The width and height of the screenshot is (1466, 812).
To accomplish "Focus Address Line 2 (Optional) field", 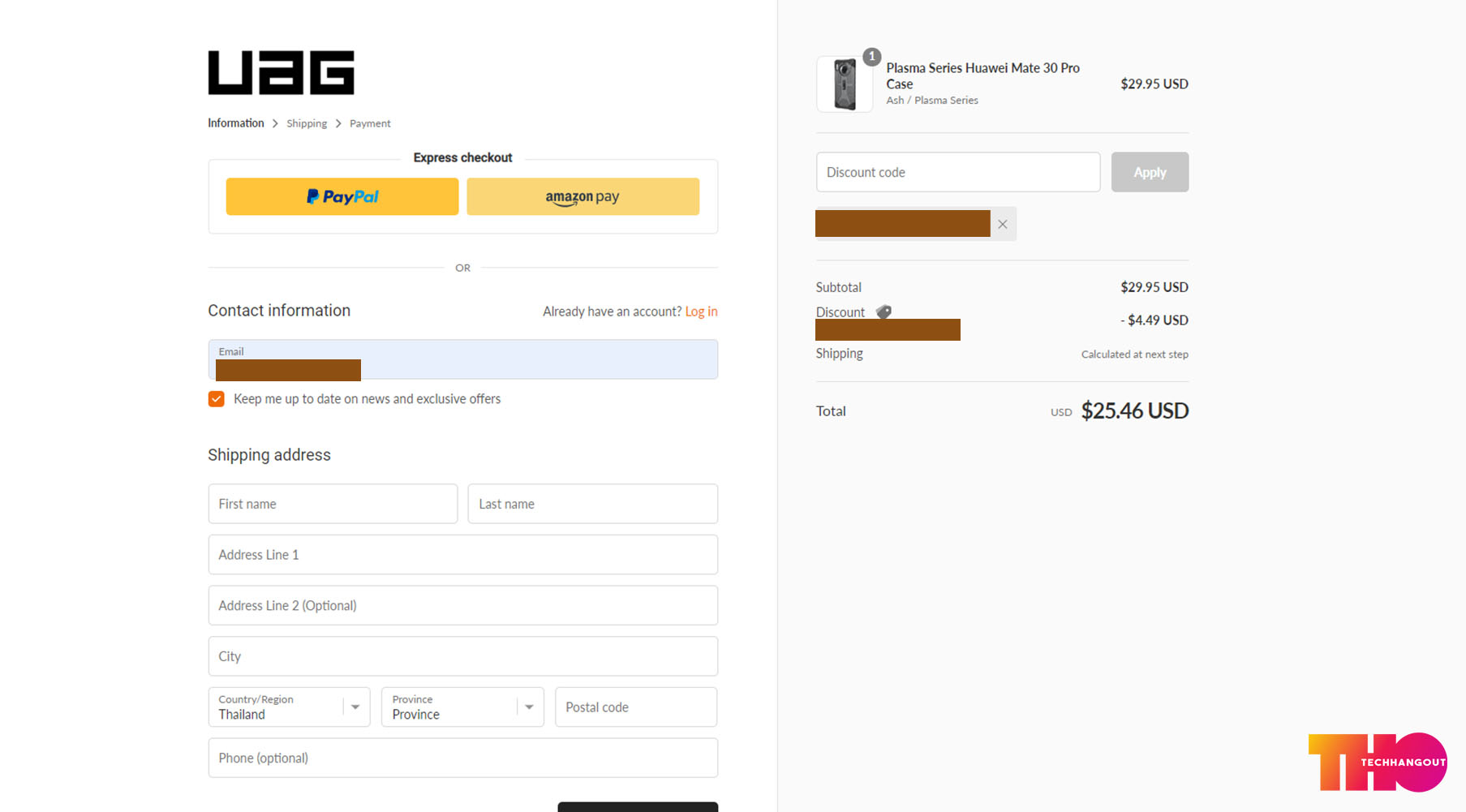I will point(462,605).
